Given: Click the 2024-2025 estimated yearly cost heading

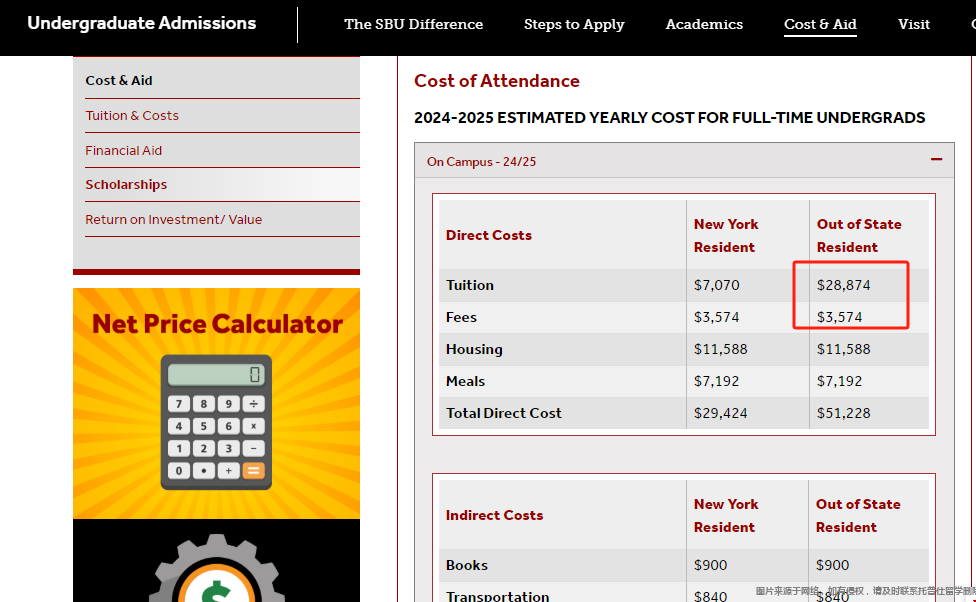Looking at the screenshot, I should [670, 118].
